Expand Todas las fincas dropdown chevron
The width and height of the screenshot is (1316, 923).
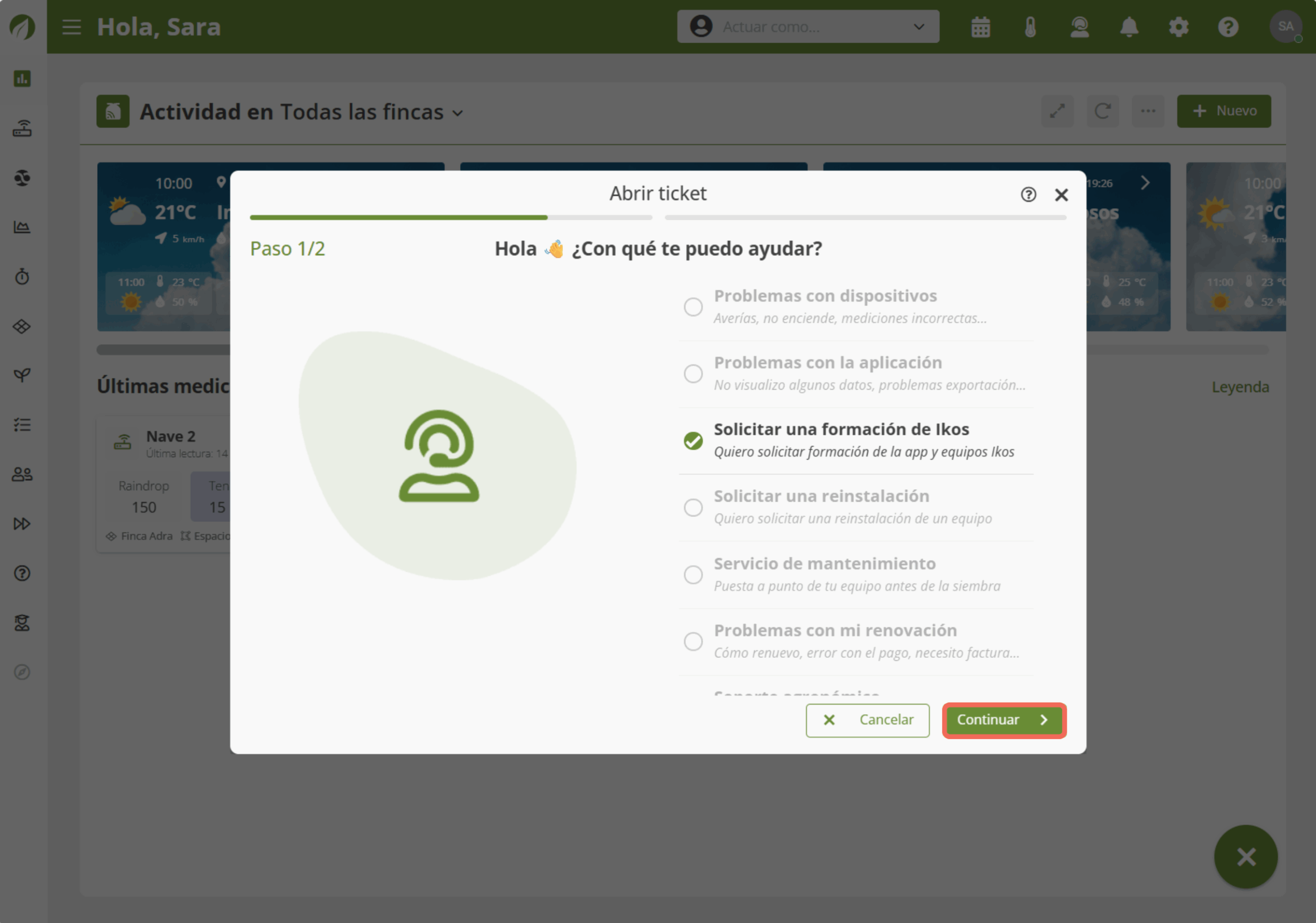tap(458, 113)
